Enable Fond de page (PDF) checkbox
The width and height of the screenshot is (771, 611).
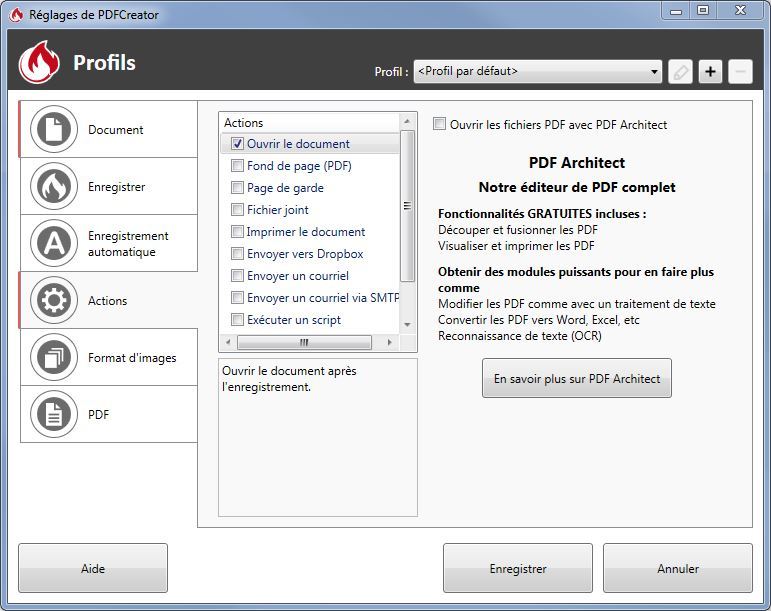(237, 166)
